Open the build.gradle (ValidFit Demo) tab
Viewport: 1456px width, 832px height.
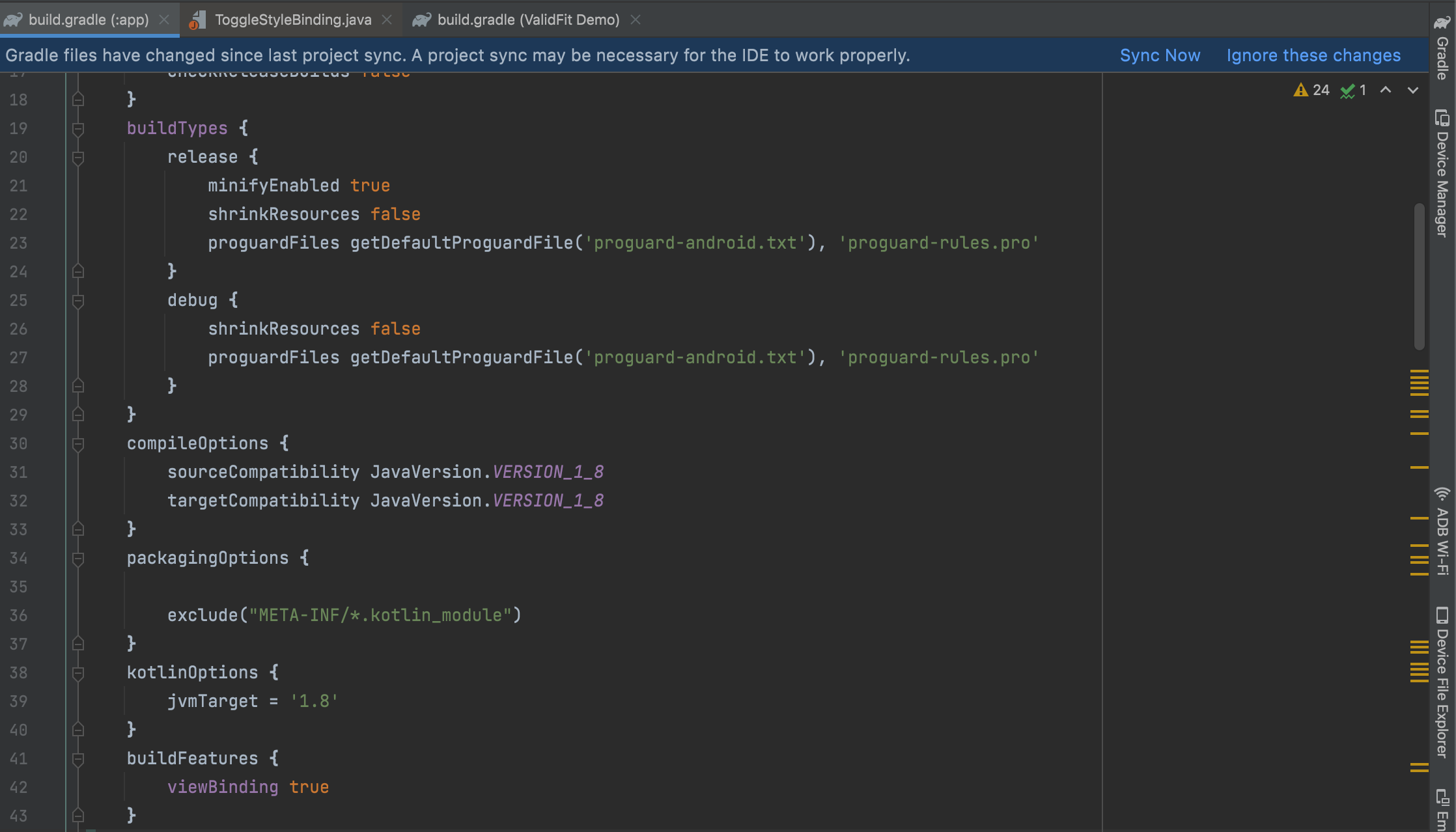pyautogui.click(x=528, y=20)
